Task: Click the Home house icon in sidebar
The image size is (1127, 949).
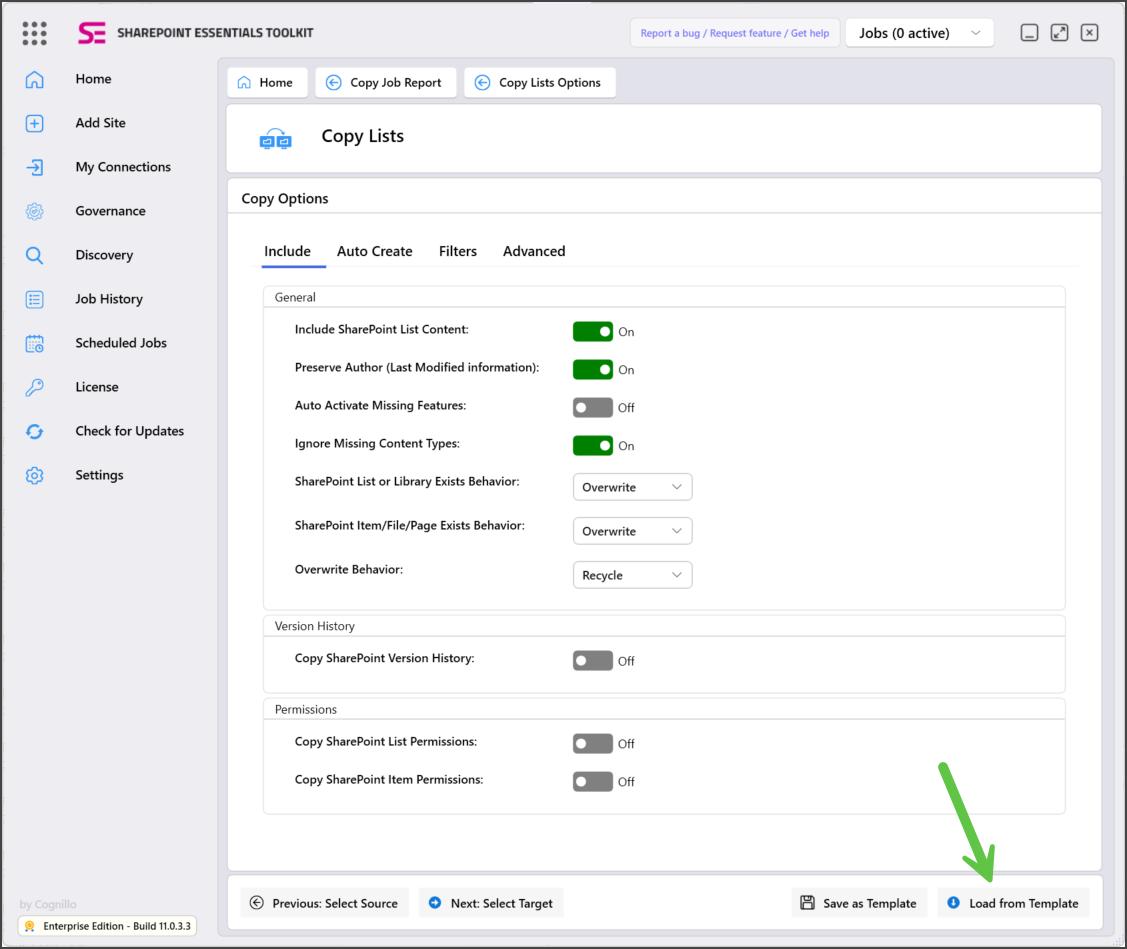Action: (x=34, y=79)
